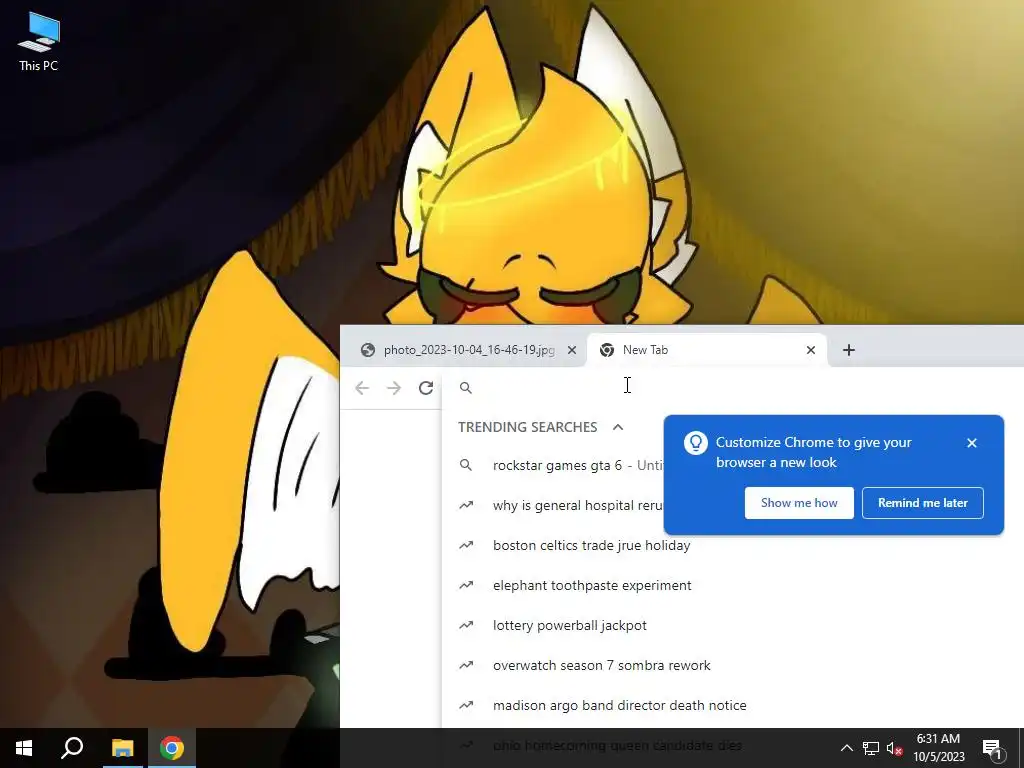The height and width of the screenshot is (768, 1024).
Task: Choose boston celtics trade jrue holiday
Action: click(x=734, y=545)
